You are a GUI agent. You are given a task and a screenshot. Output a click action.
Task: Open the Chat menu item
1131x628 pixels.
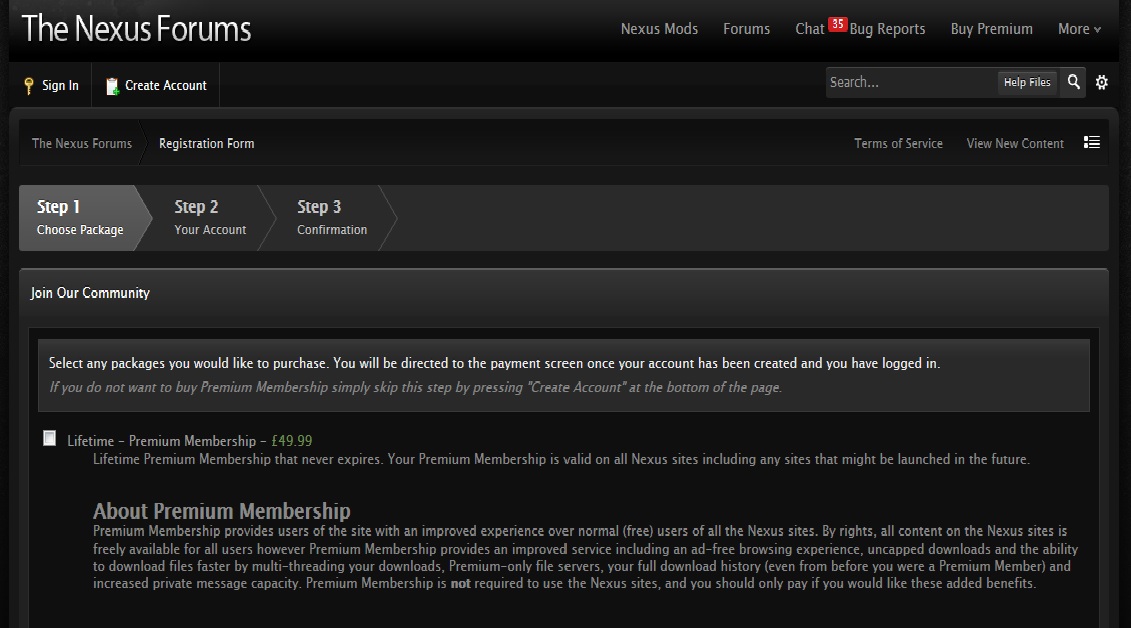(809, 29)
